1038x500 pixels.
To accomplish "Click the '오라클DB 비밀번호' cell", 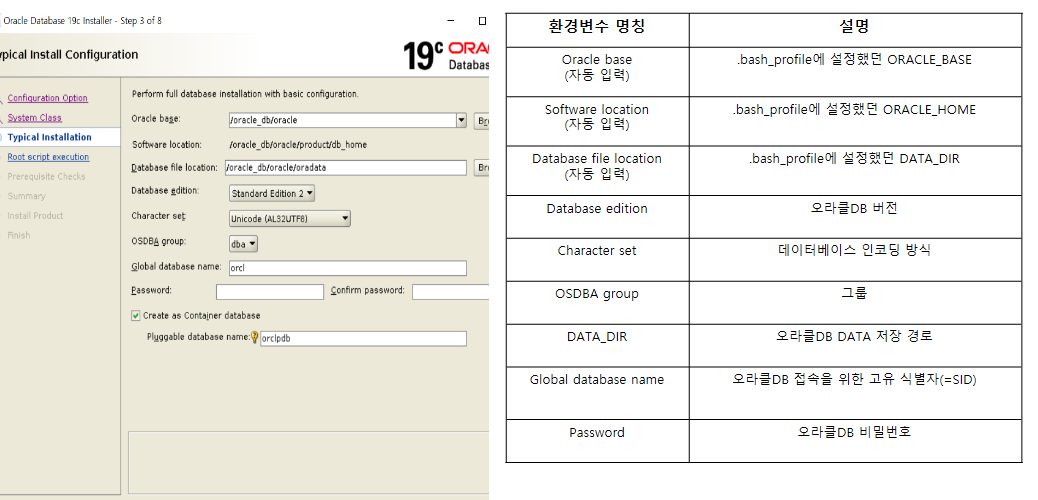I will [855, 440].
